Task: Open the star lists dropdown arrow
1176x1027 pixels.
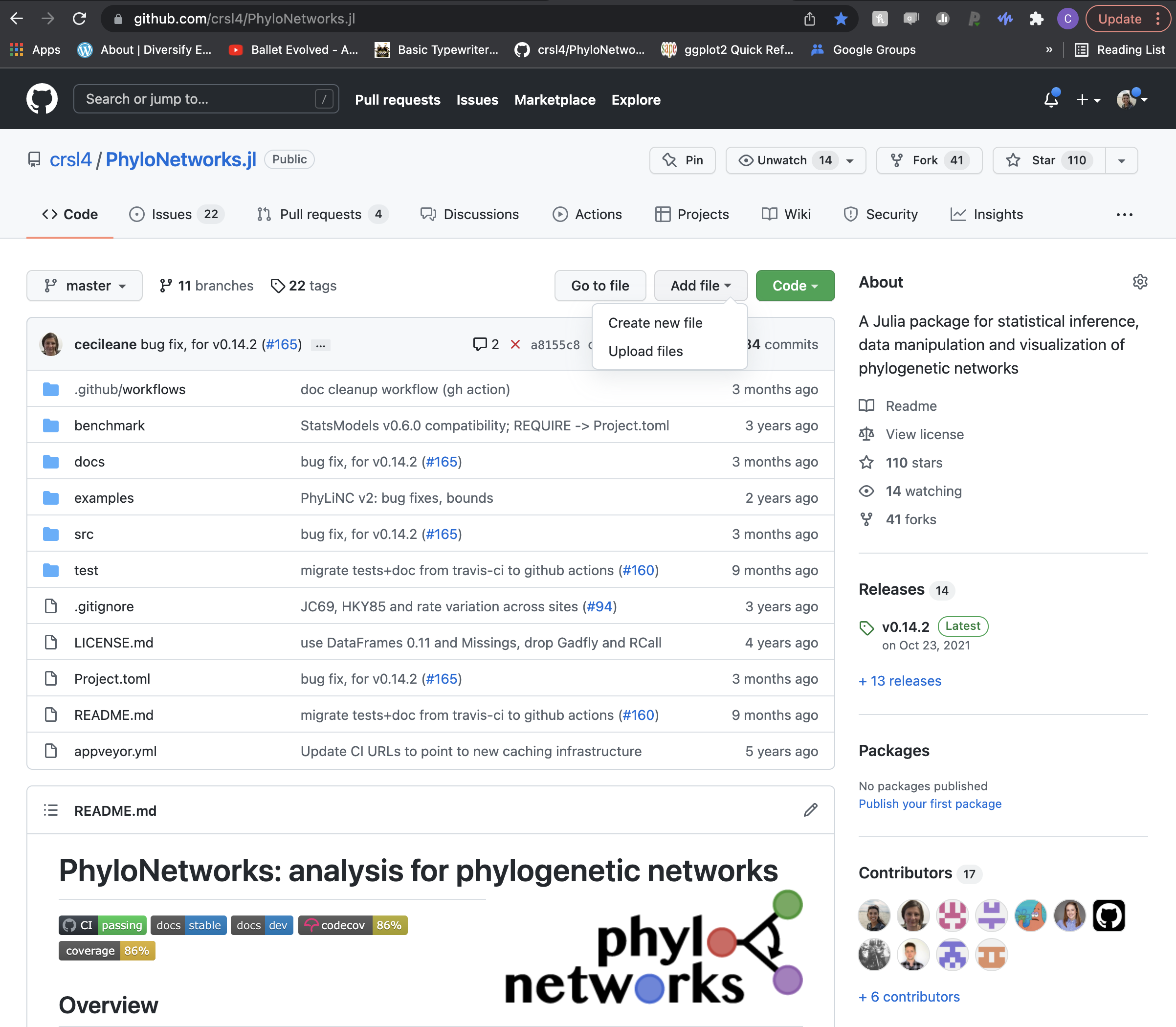Action: 1122,160
